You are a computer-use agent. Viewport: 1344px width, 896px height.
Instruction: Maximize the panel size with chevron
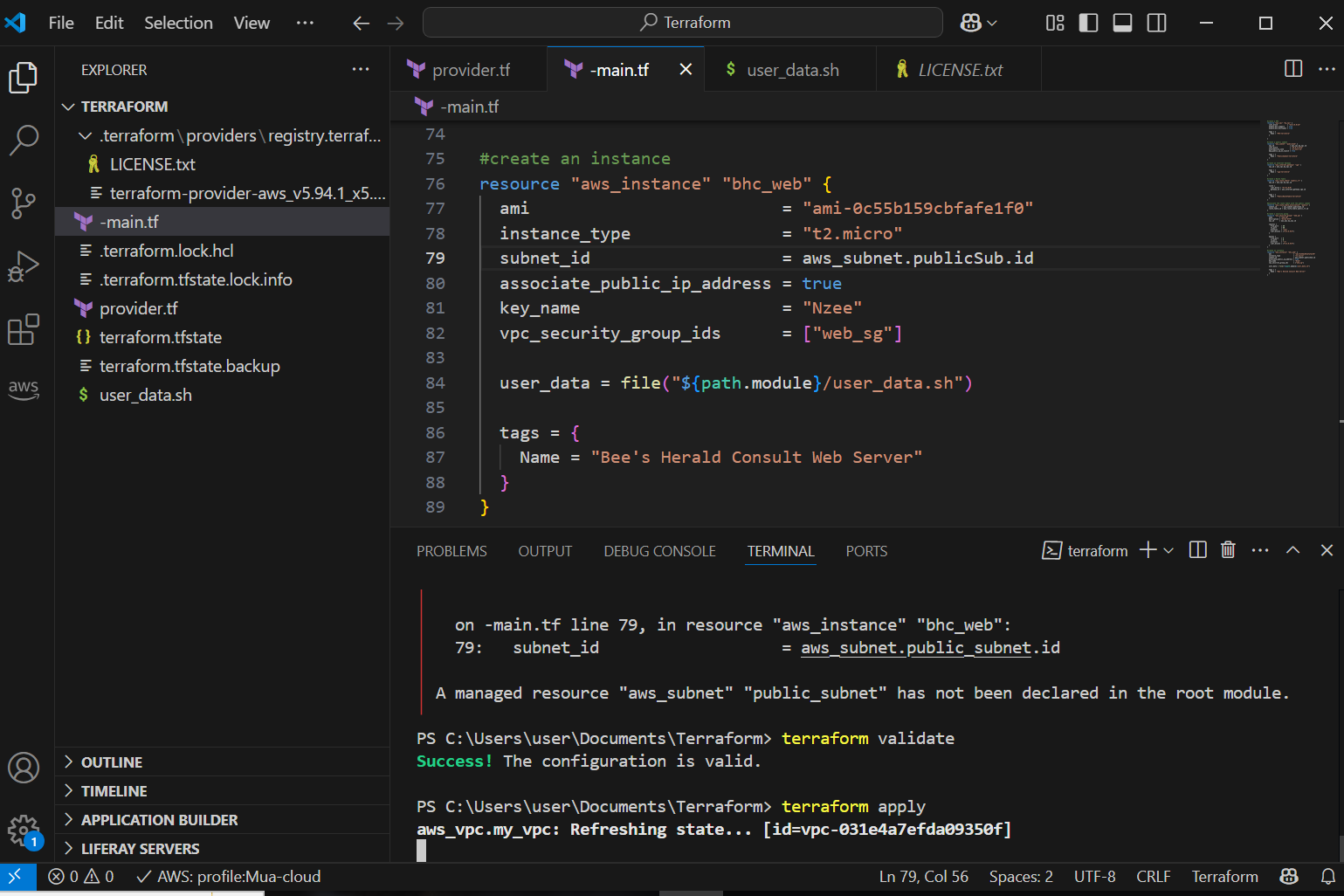click(x=1292, y=550)
